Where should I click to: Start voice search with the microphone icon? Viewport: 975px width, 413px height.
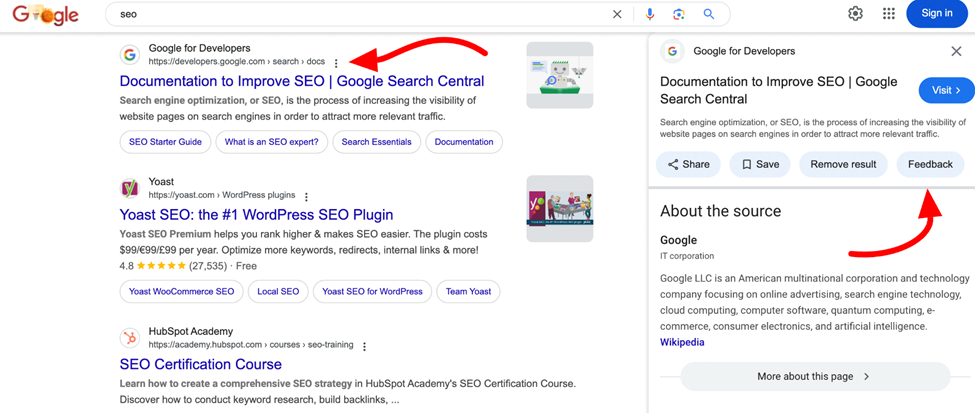click(650, 14)
